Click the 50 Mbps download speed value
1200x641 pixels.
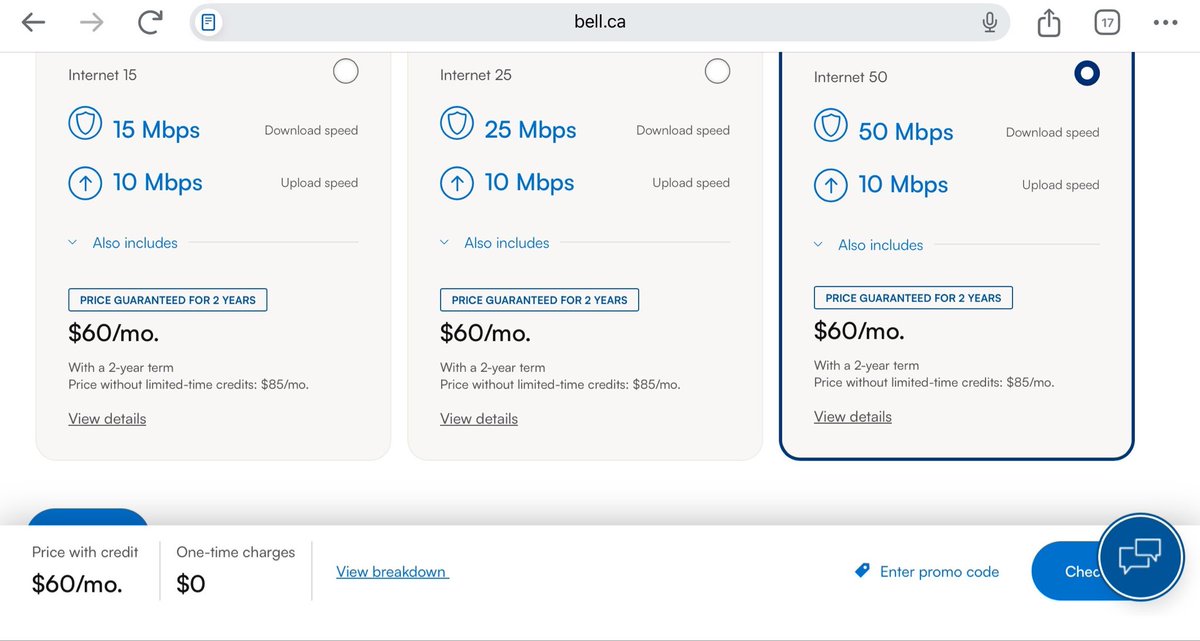906,132
